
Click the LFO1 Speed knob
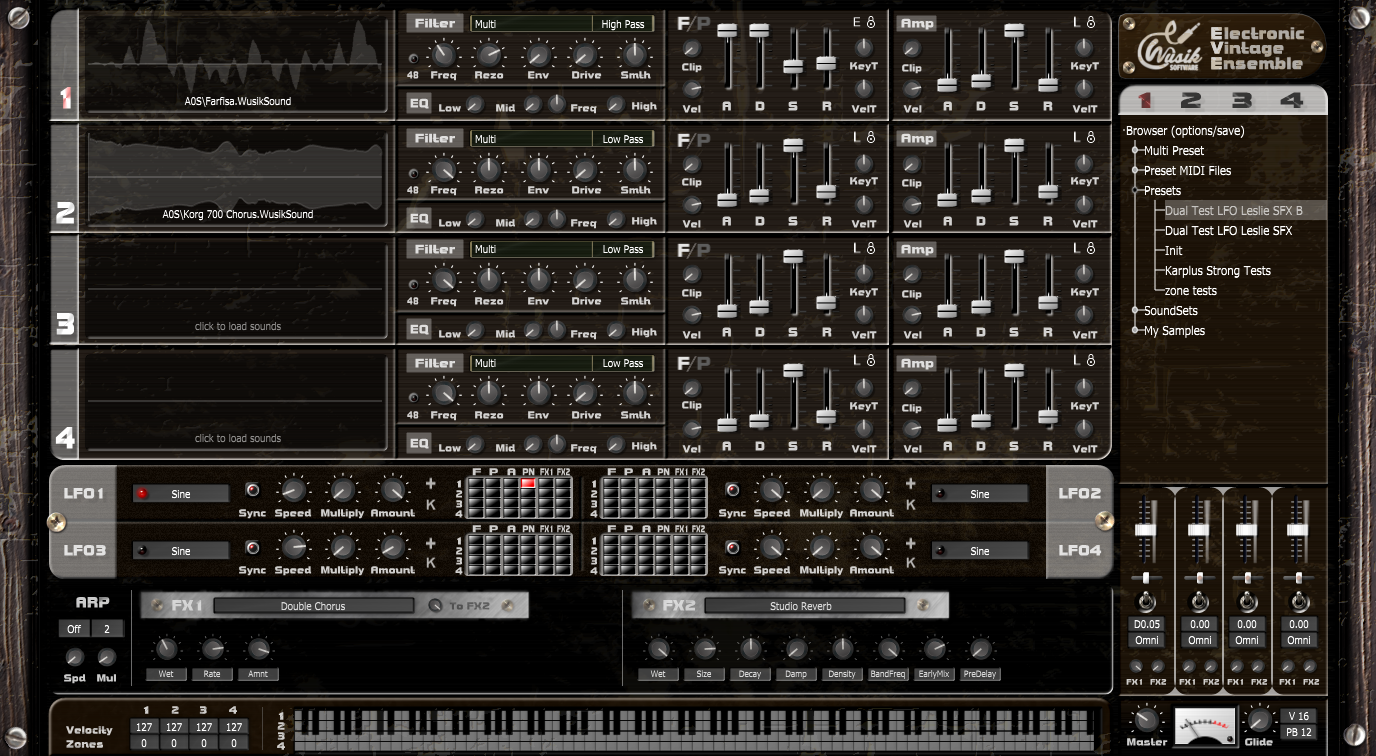coord(292,490)
